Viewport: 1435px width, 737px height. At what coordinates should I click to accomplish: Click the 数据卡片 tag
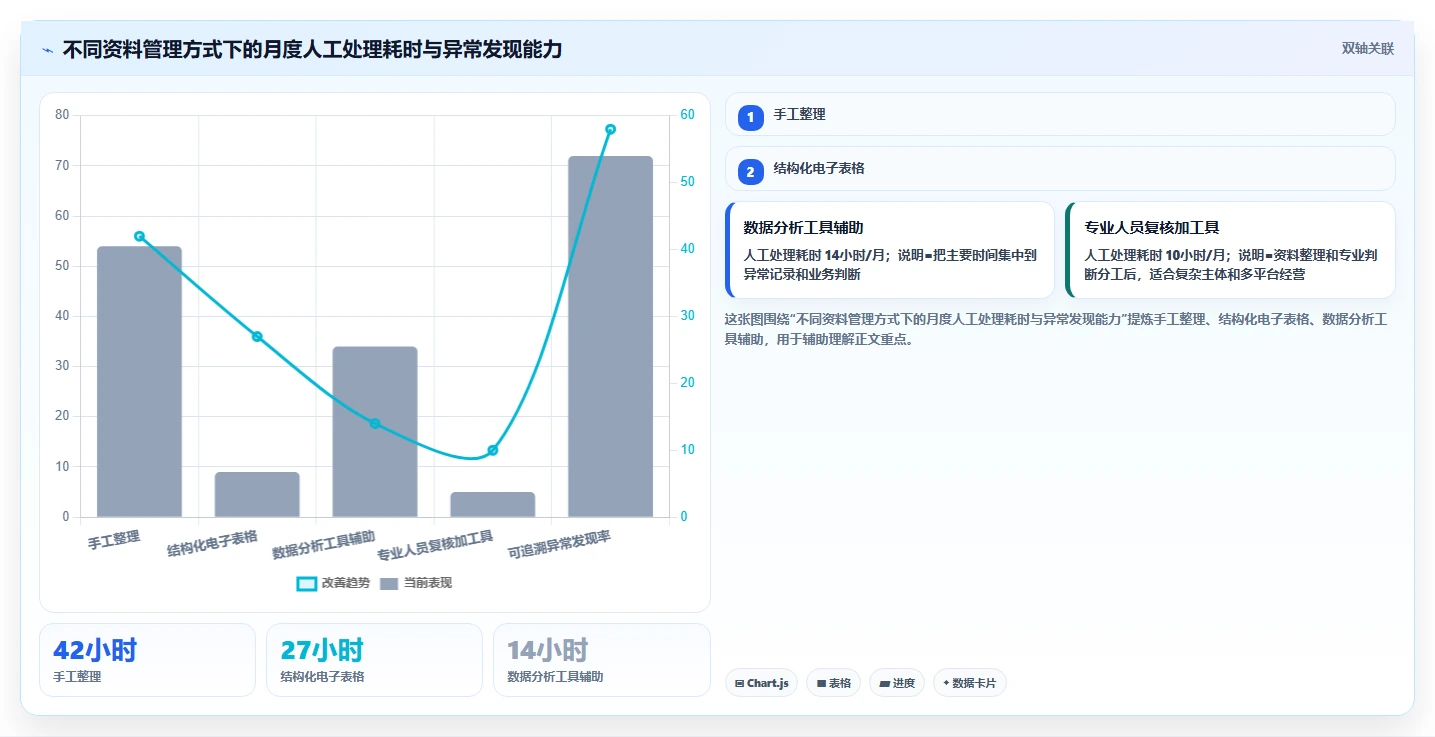pyautogui.click(x=969, y=683)
